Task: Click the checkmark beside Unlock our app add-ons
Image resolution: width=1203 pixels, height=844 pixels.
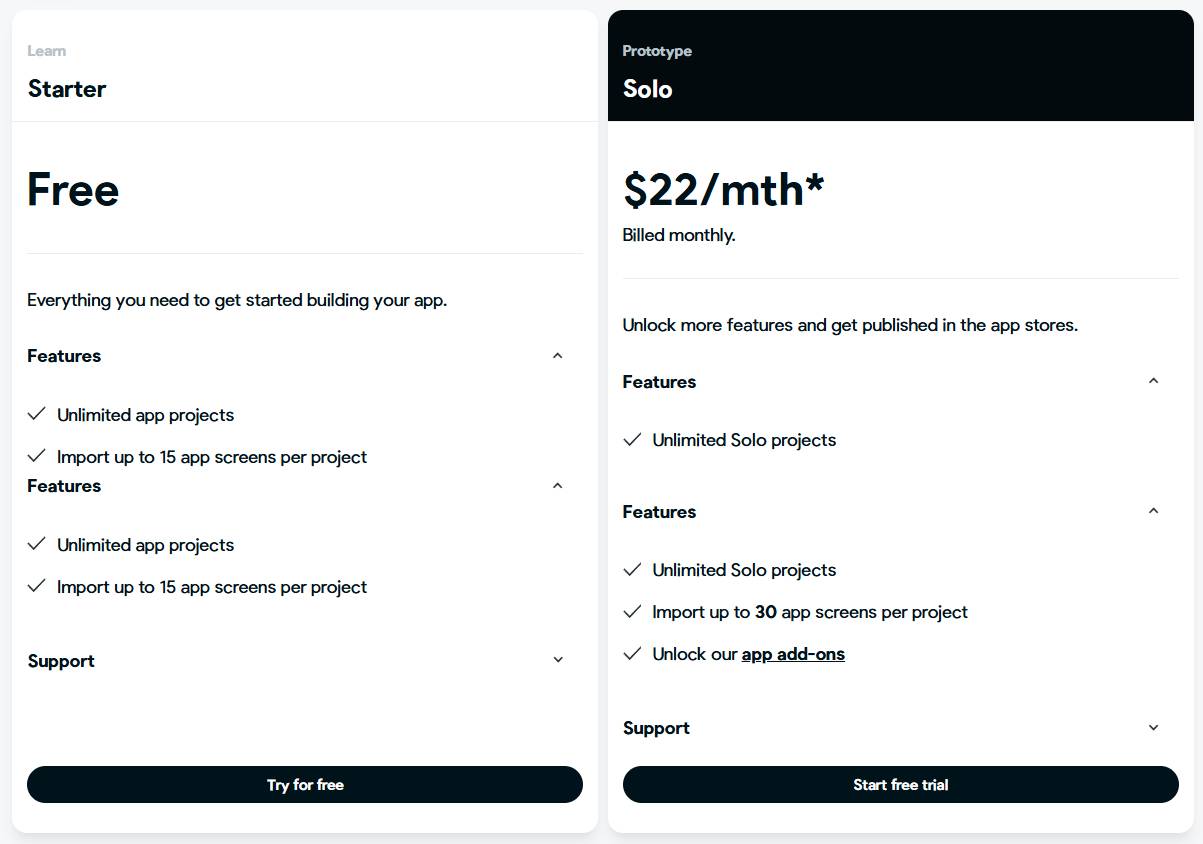Action: click(632, 653)
